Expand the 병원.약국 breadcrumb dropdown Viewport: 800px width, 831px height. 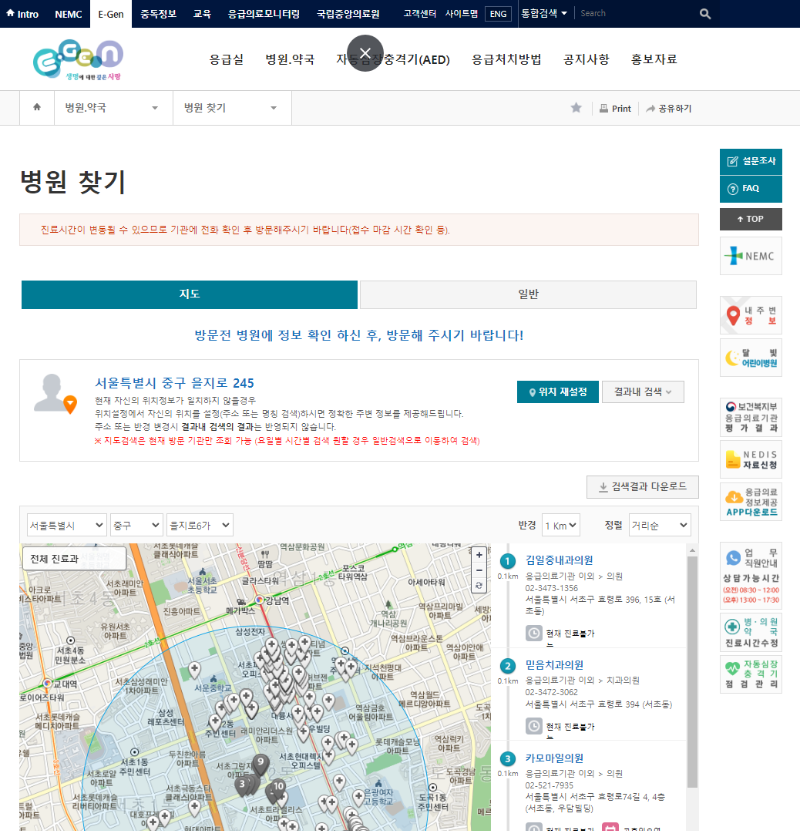(113, 108)
